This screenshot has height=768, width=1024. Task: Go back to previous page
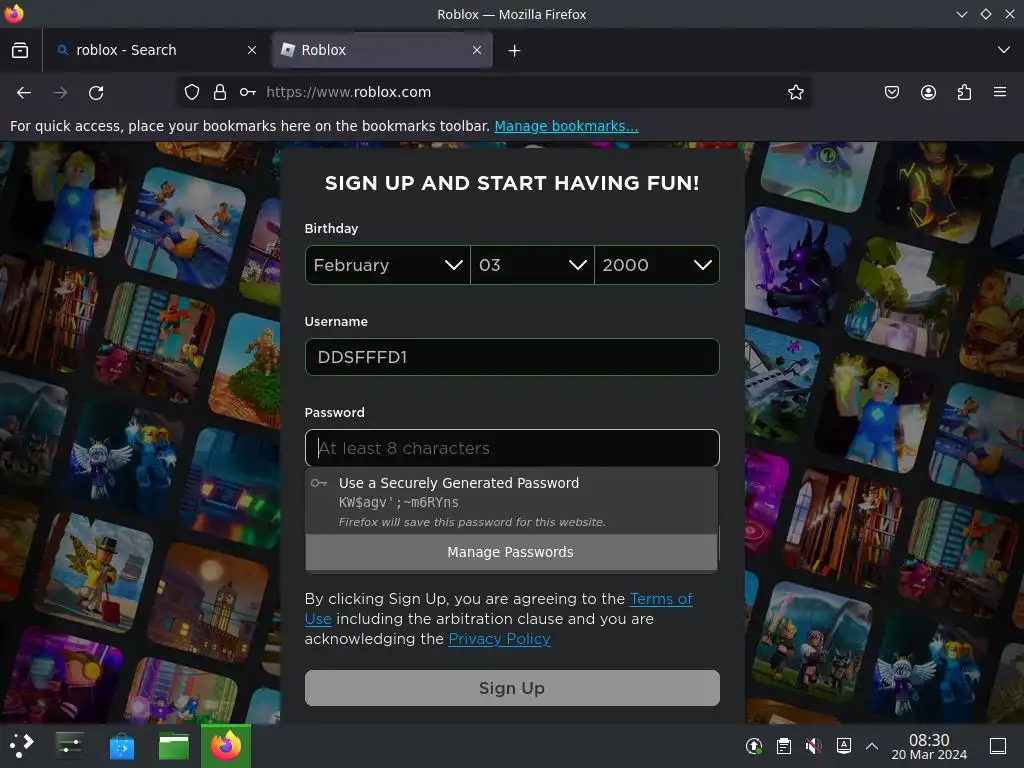click(24, 93)
